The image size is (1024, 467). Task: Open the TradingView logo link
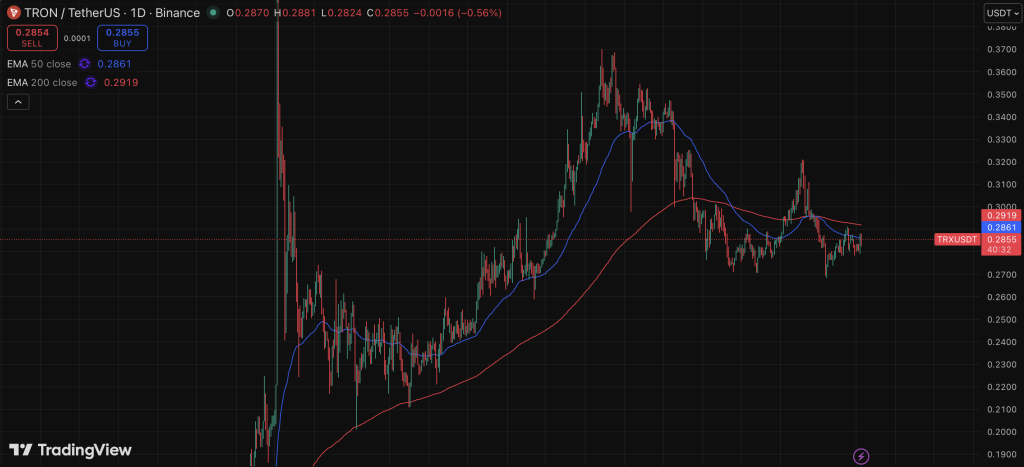pyautogui.click(x=70, y=450)
